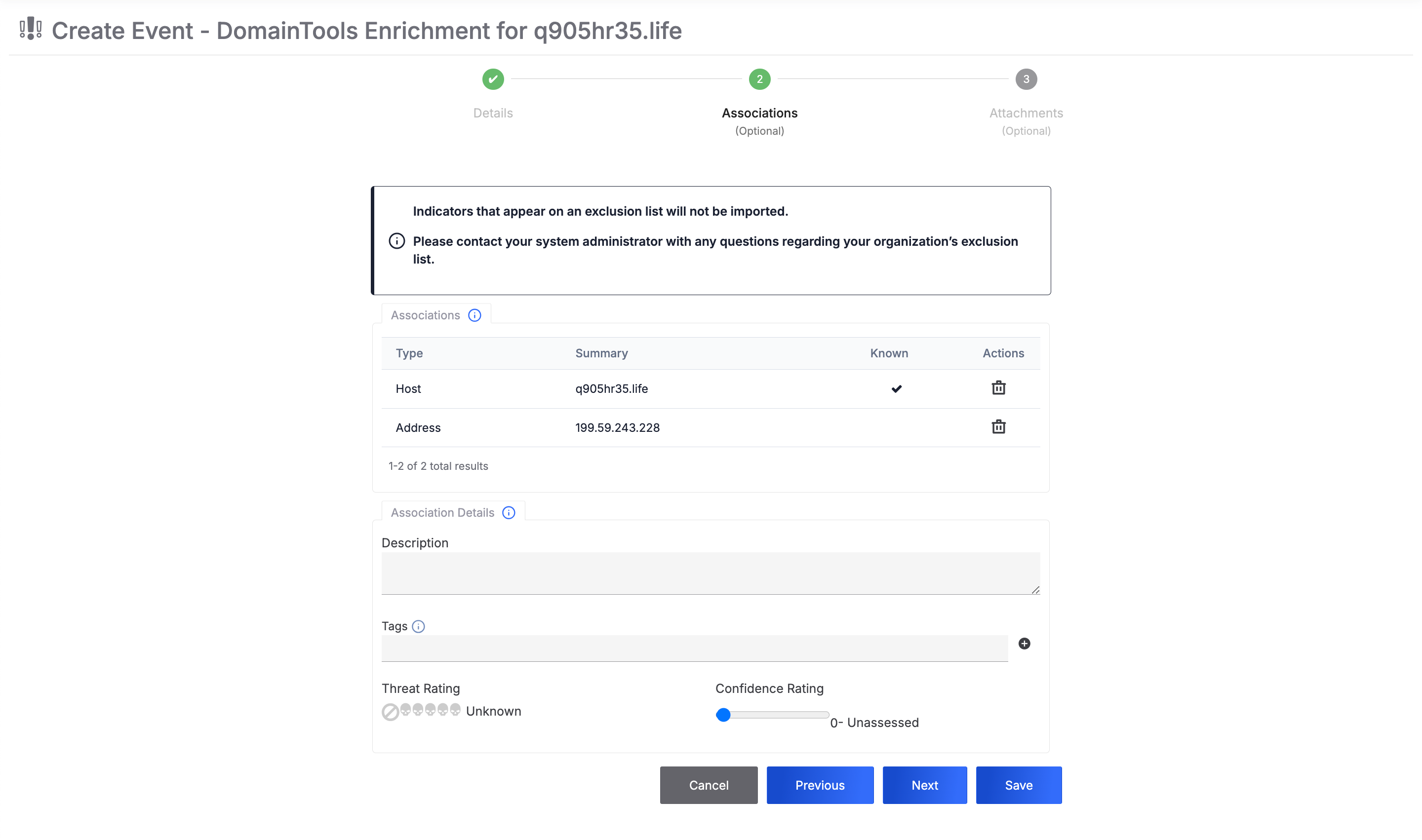The image size is (1422, 840).
Task: Switch to the Association Details tab
Action: point(443,512)
